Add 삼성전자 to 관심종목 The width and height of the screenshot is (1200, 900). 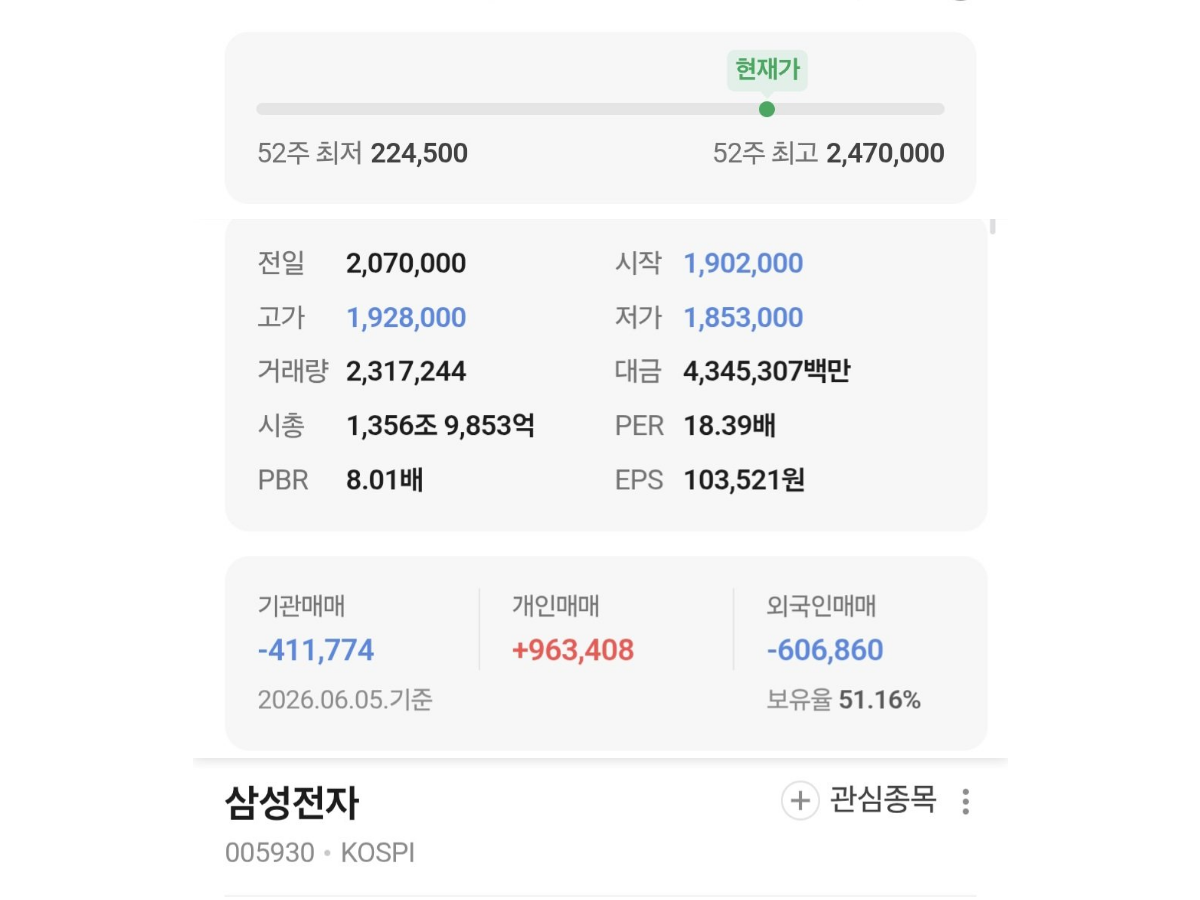point(859,801)
